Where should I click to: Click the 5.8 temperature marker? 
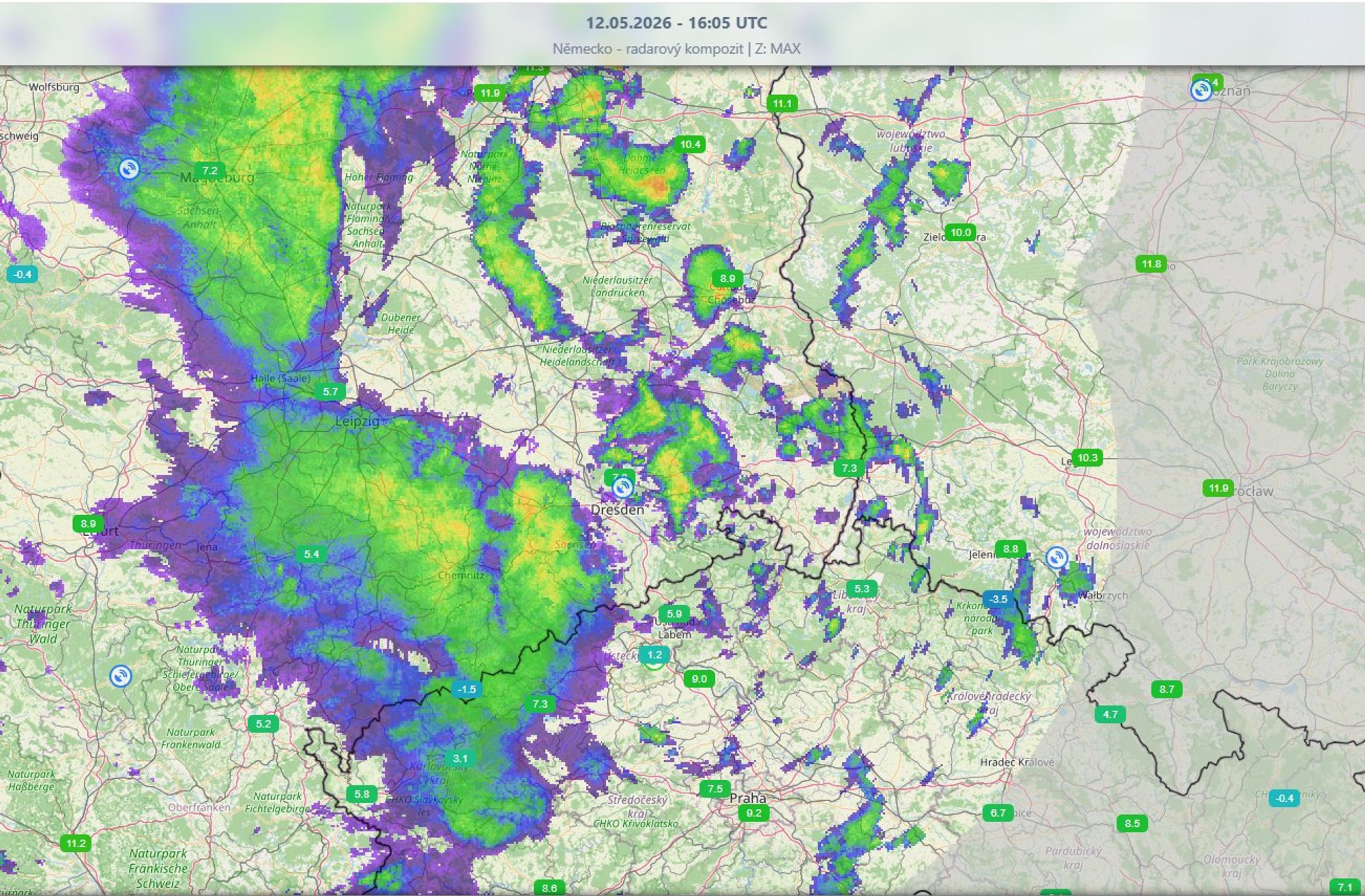(x=362, y=794)
